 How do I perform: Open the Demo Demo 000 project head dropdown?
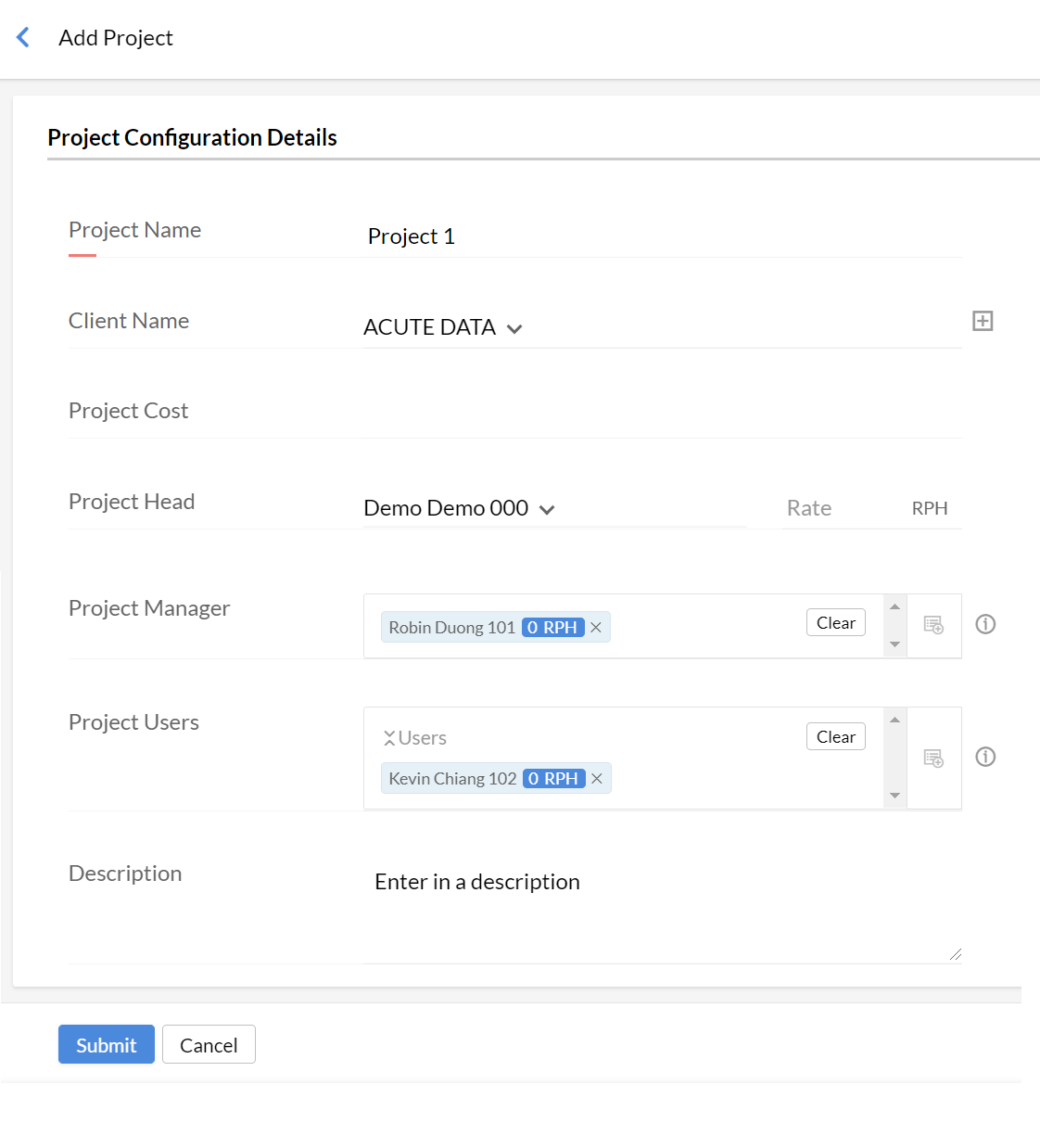(x=459, y=508)
